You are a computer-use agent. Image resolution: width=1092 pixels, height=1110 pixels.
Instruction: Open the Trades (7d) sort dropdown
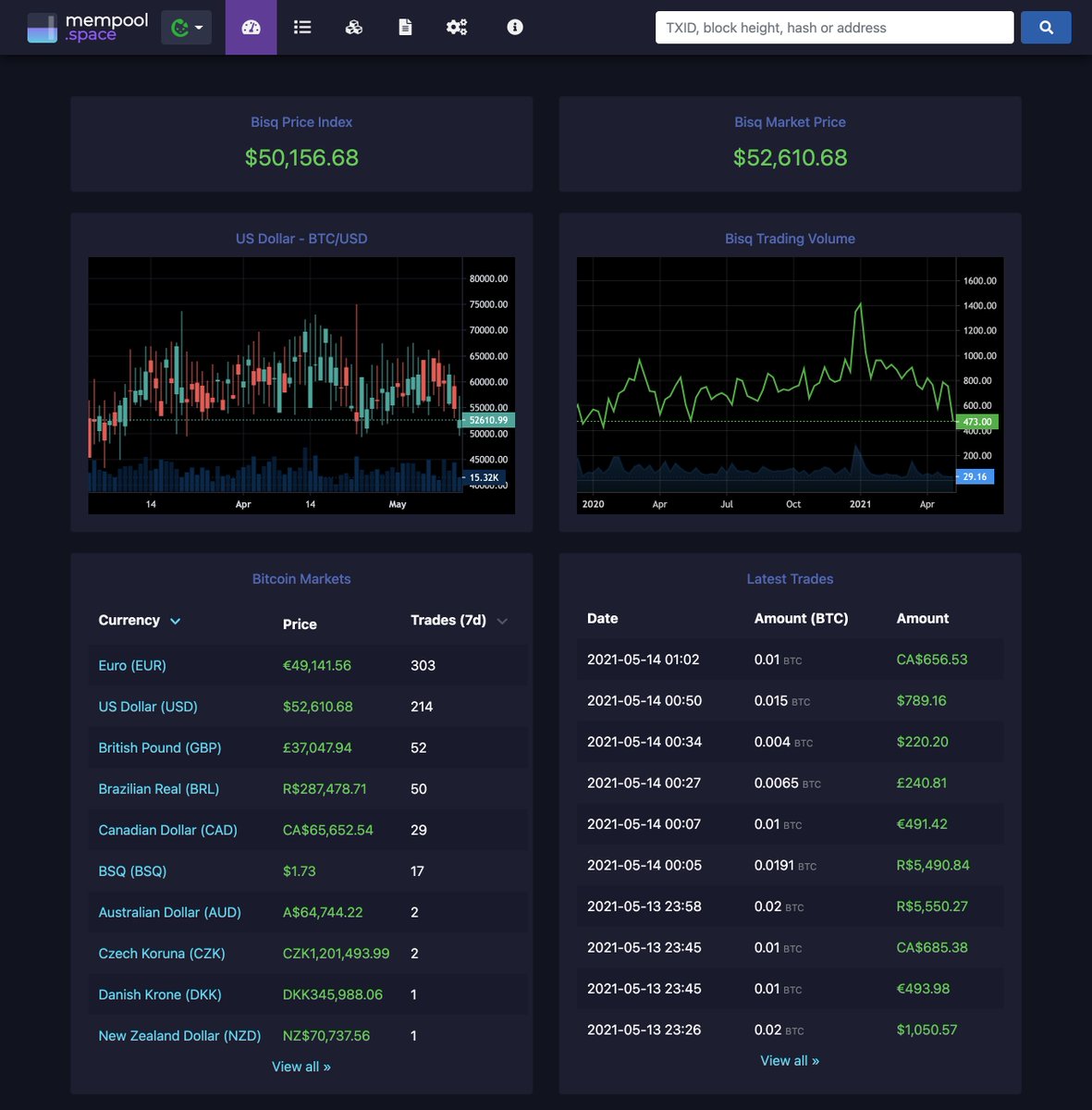pos(501,621)
